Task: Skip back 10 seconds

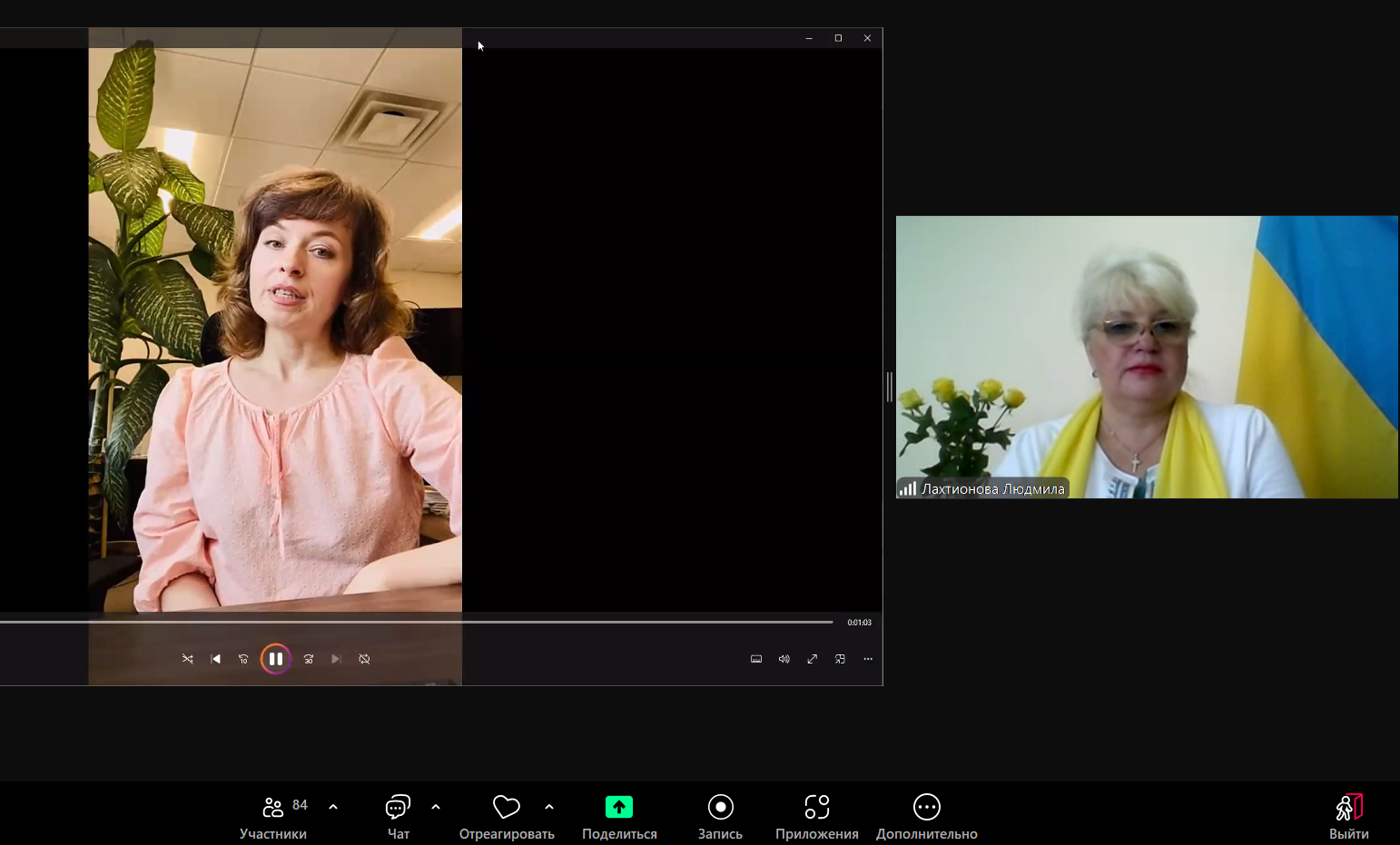Action: (243, 659)
